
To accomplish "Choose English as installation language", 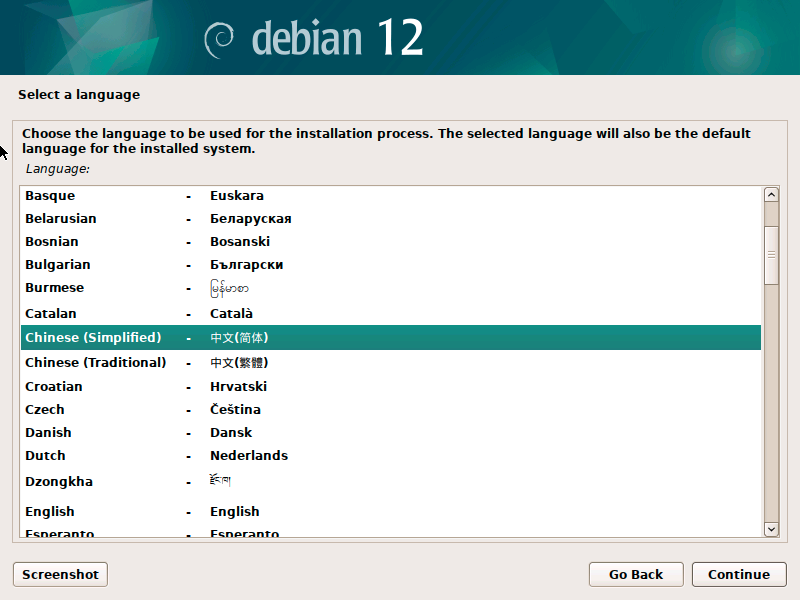I will (391, 512).
